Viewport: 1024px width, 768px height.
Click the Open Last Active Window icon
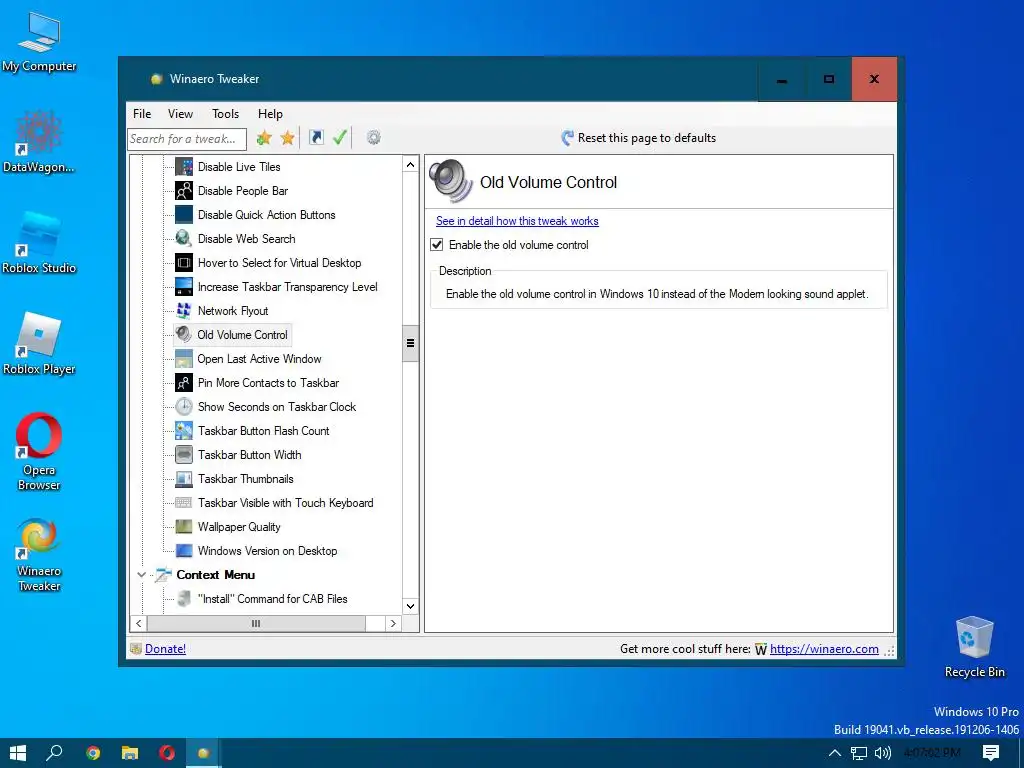pyautogui.click(x=184, y=359)
